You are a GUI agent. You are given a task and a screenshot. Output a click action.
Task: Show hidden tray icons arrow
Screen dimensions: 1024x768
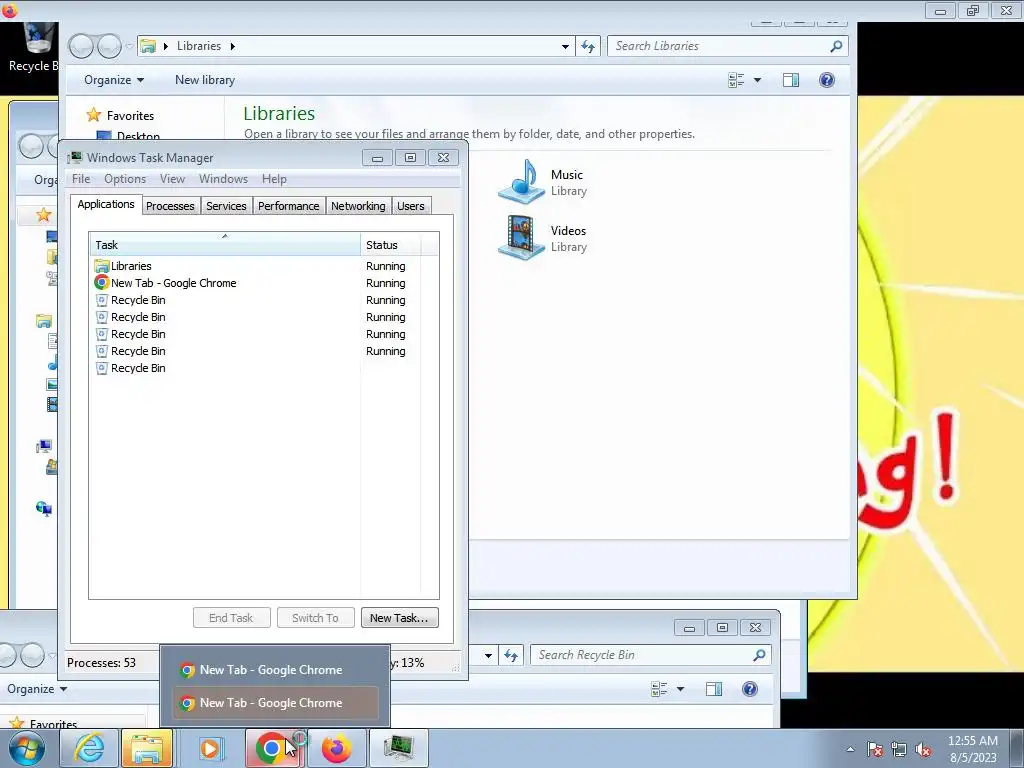coord(850,749)
